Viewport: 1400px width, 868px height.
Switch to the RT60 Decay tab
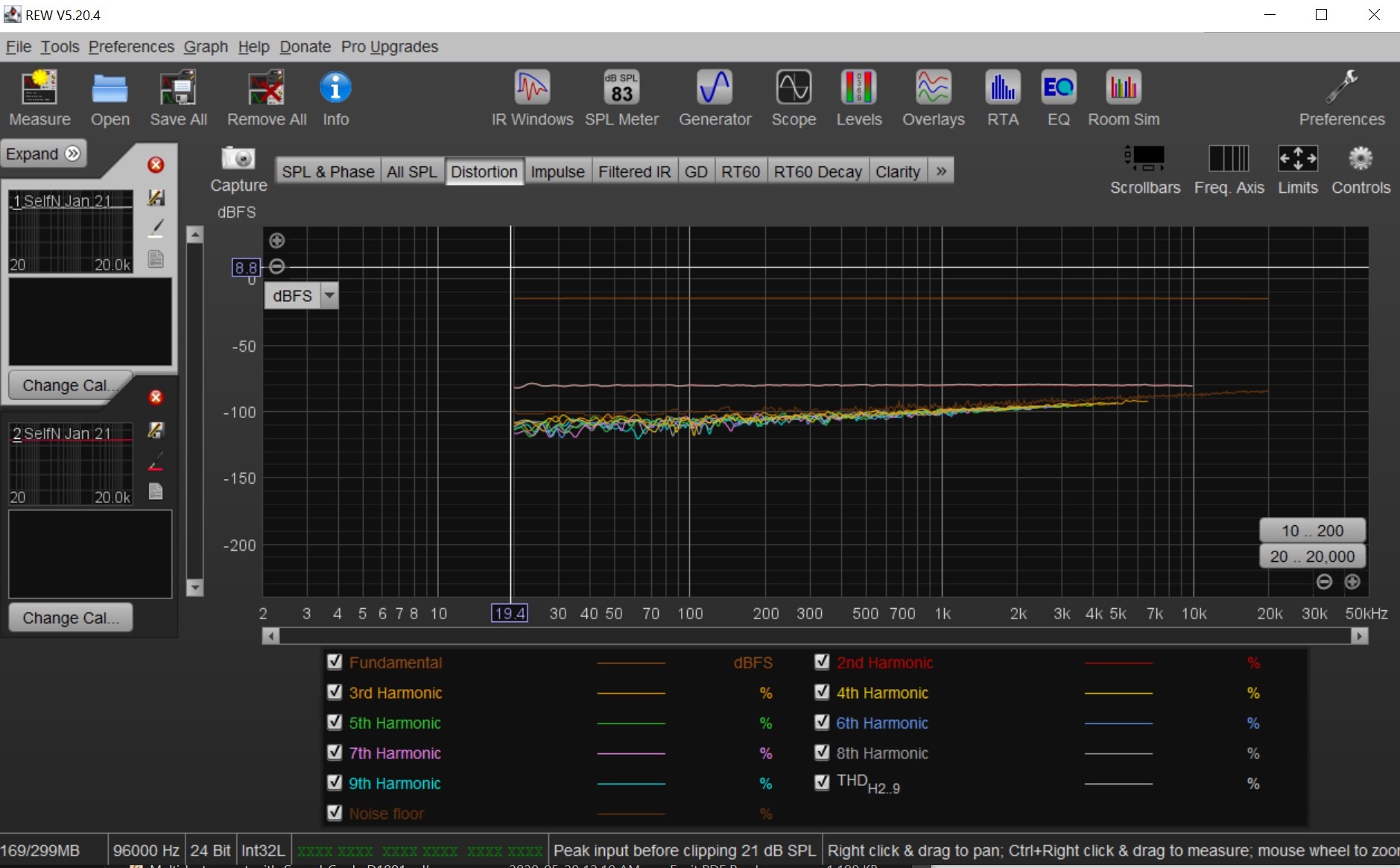817,171
